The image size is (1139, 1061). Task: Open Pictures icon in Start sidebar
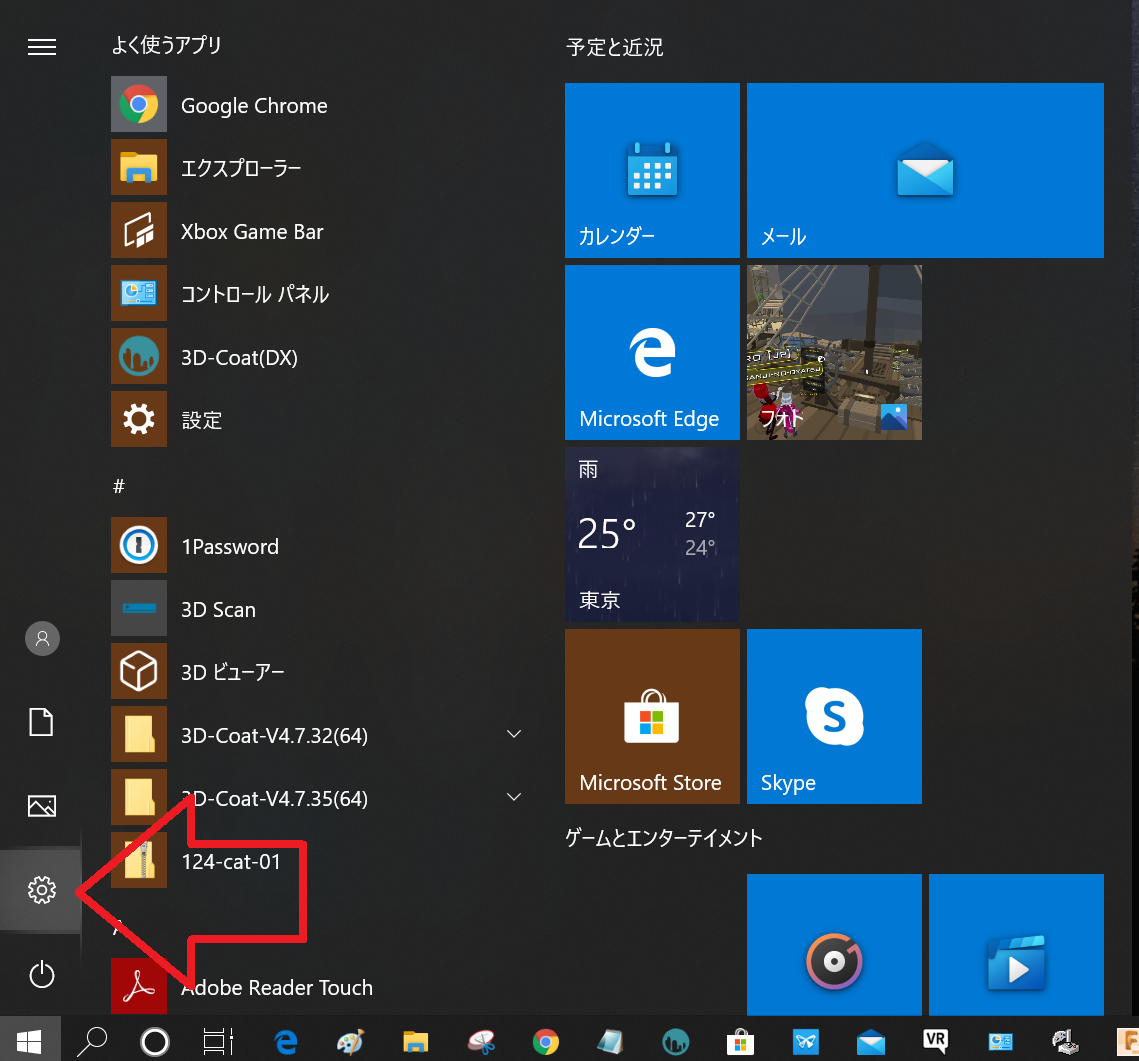click(x=41, y=806)
